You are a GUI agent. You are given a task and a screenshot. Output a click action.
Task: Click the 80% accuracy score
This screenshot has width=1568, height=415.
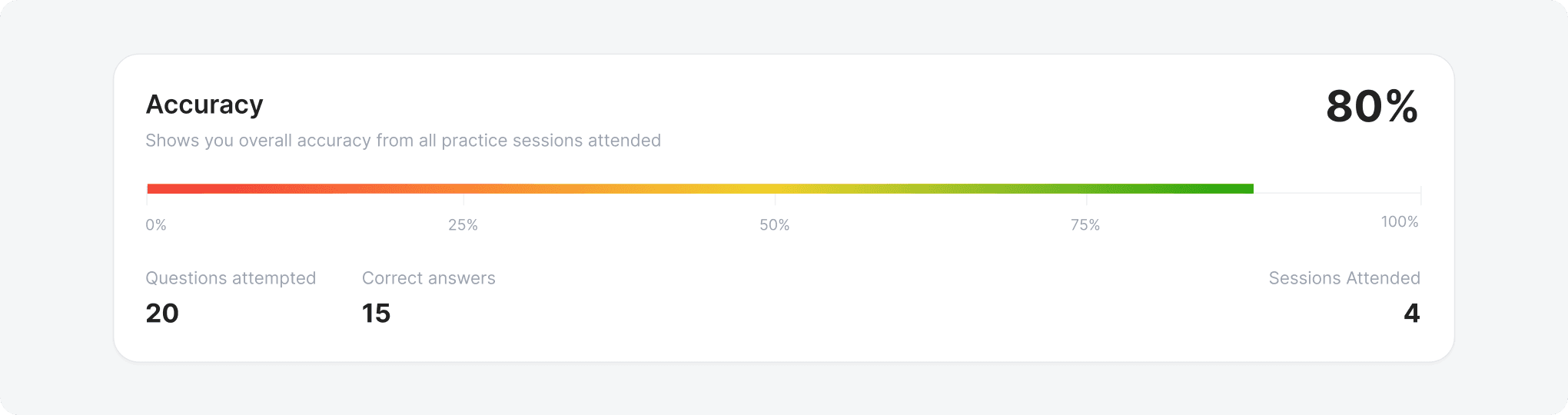click(x=1372, y=106)
